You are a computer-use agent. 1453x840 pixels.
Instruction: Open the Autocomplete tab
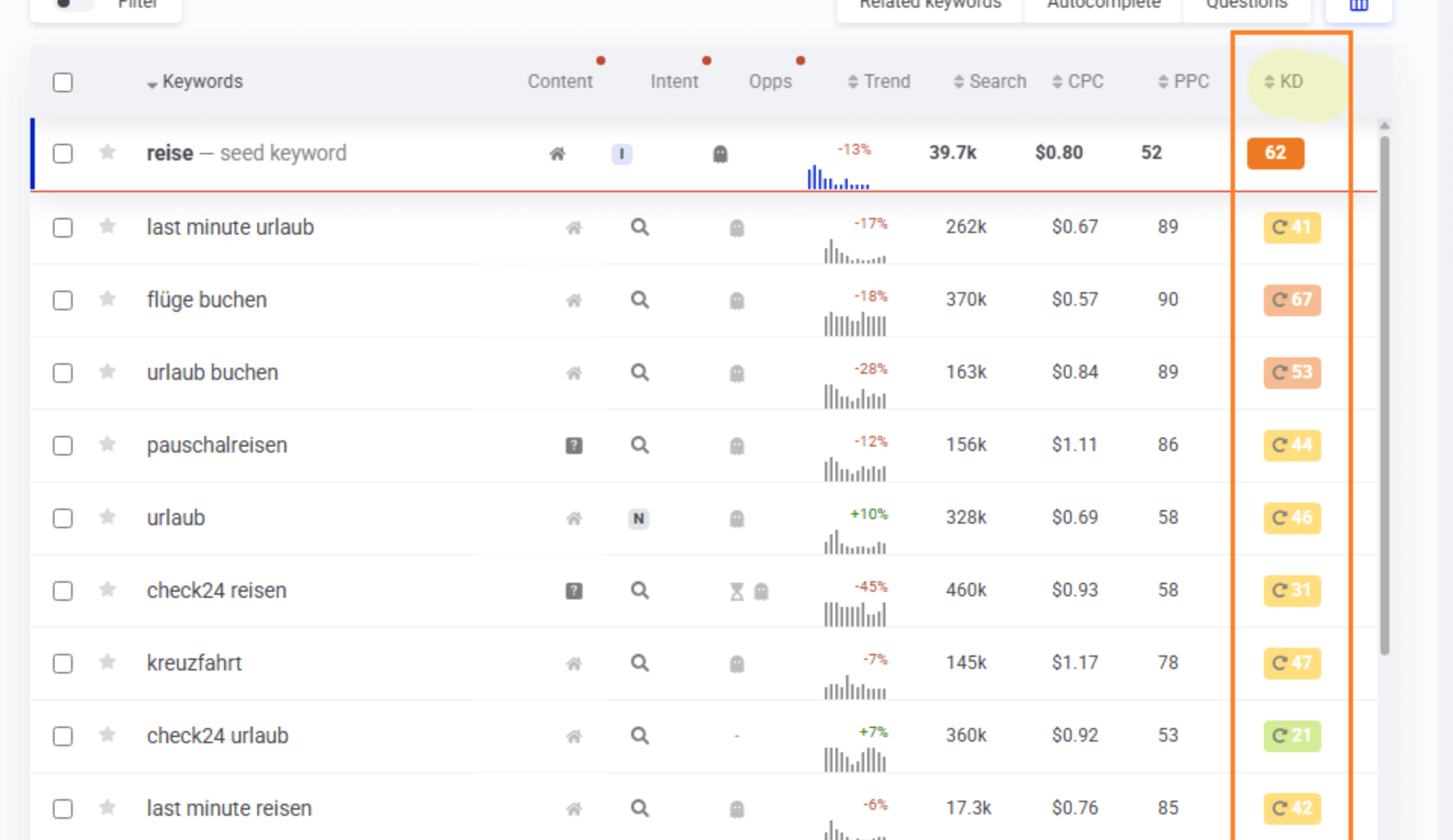[x=1103, y=5]
